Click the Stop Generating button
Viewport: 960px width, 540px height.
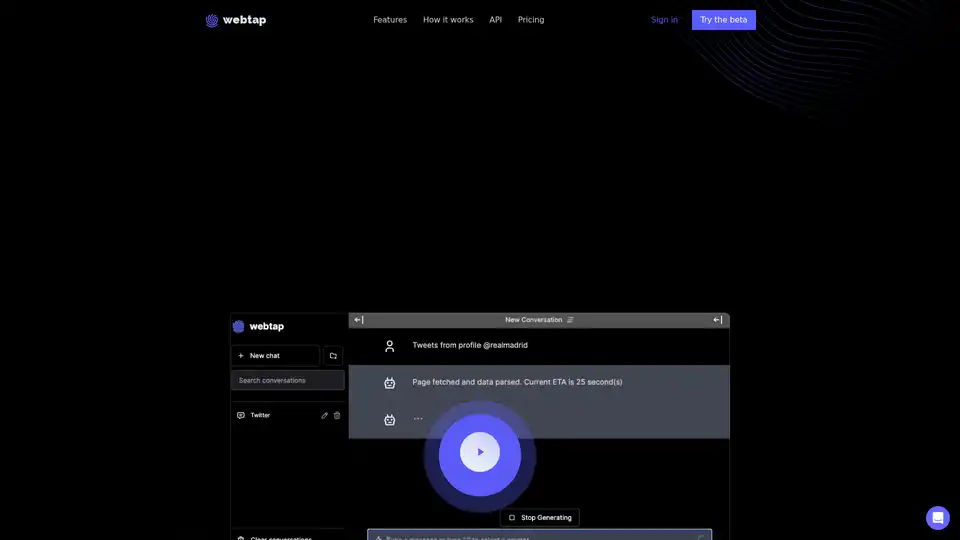tap(539, 517)
